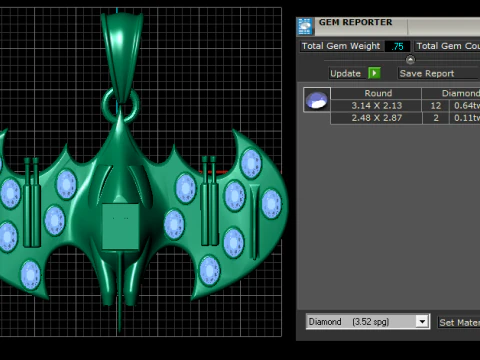
Task: Click the Total Gem Weight label
Action: [341, 46]
